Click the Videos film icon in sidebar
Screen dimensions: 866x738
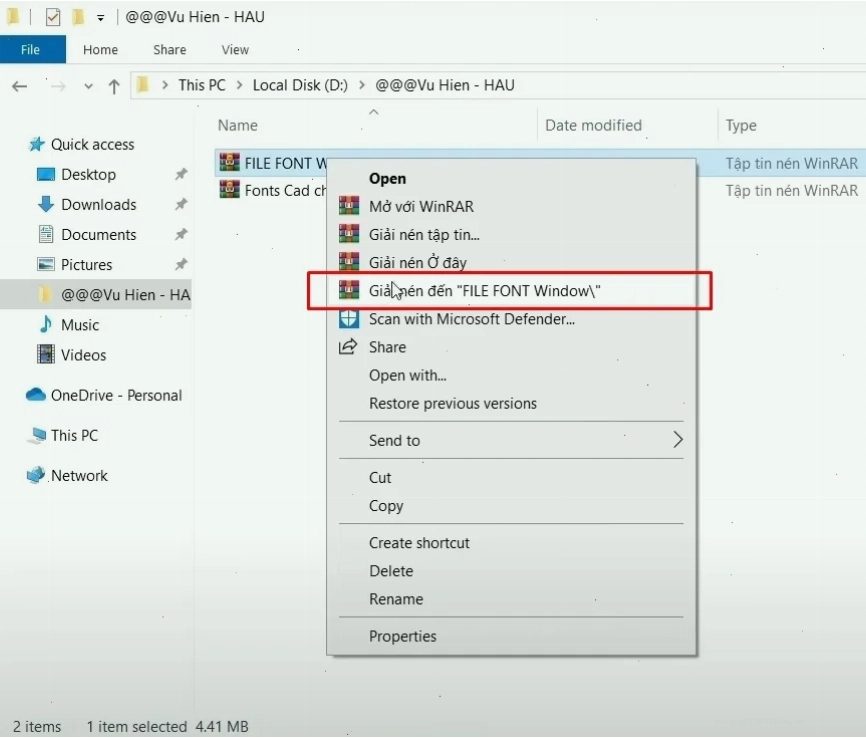[45, 354]
